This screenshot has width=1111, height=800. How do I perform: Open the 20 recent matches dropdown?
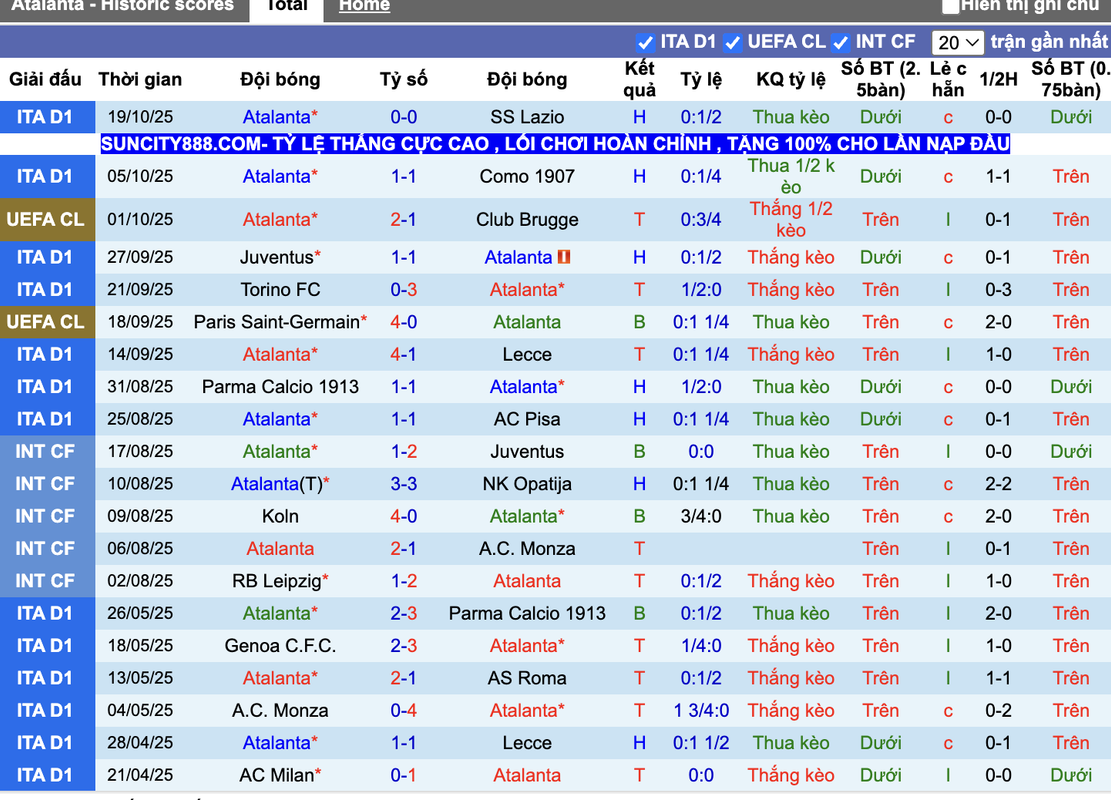point(957,43)
